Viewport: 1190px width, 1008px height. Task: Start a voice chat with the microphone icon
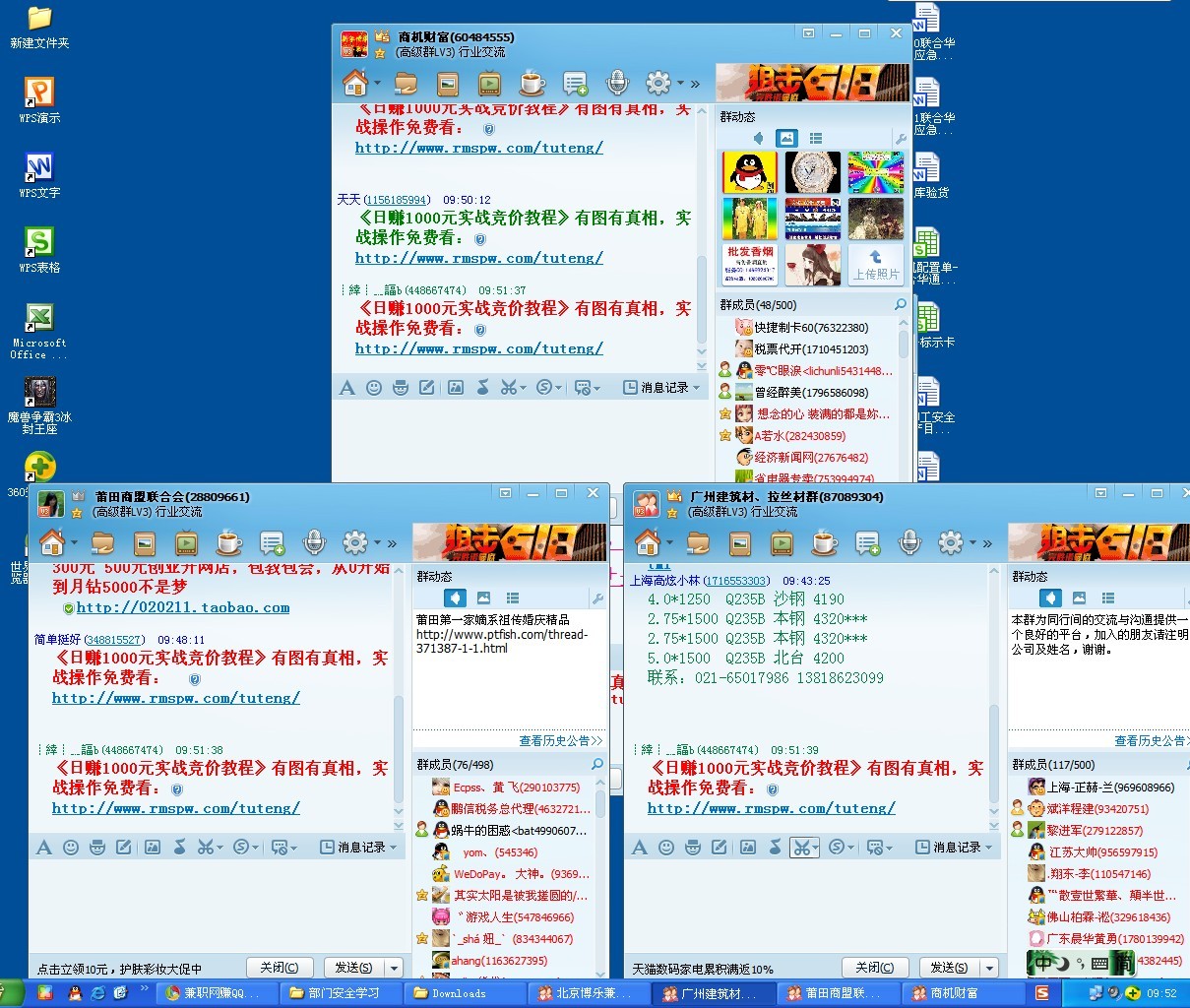point(616,85)
